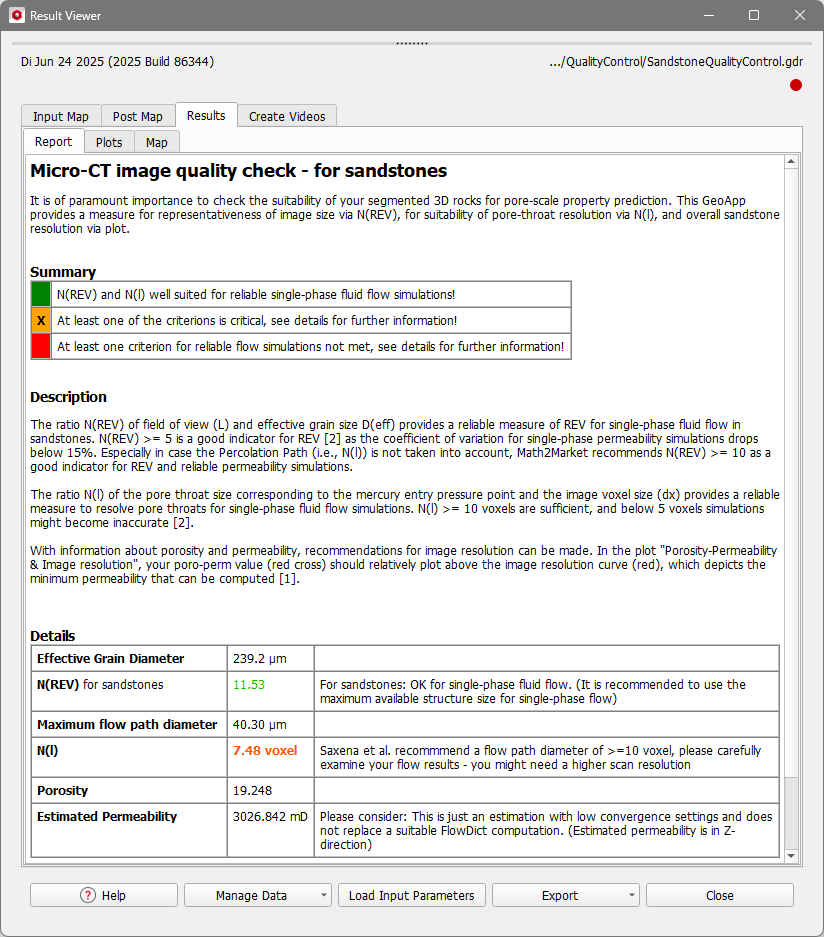The image size is (824, 937).
Task: Open the Map sub-tab
Action: point(157,142)
